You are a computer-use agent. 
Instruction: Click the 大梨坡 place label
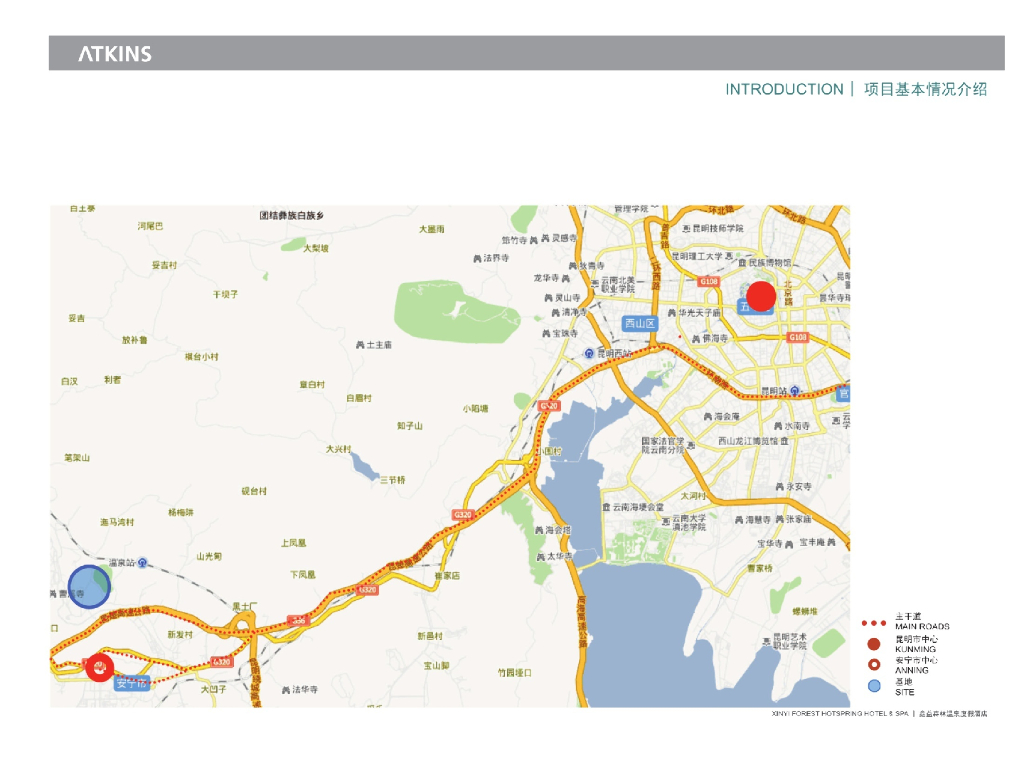(316, 248)
